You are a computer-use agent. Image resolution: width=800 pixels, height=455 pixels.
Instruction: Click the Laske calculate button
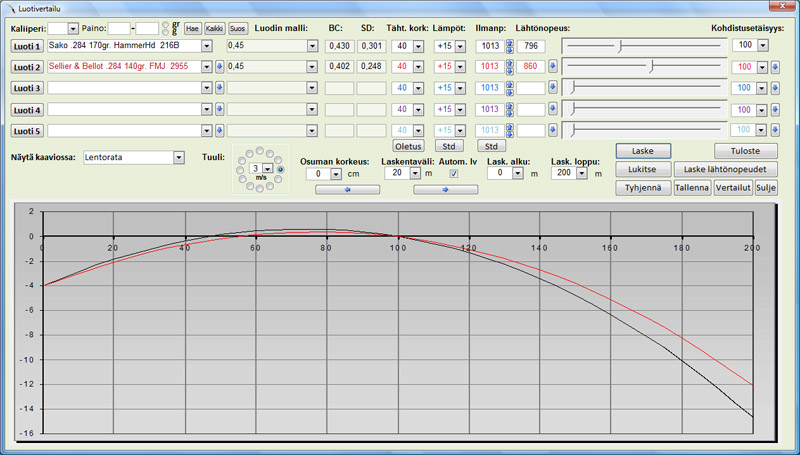(x=643, y=151)
